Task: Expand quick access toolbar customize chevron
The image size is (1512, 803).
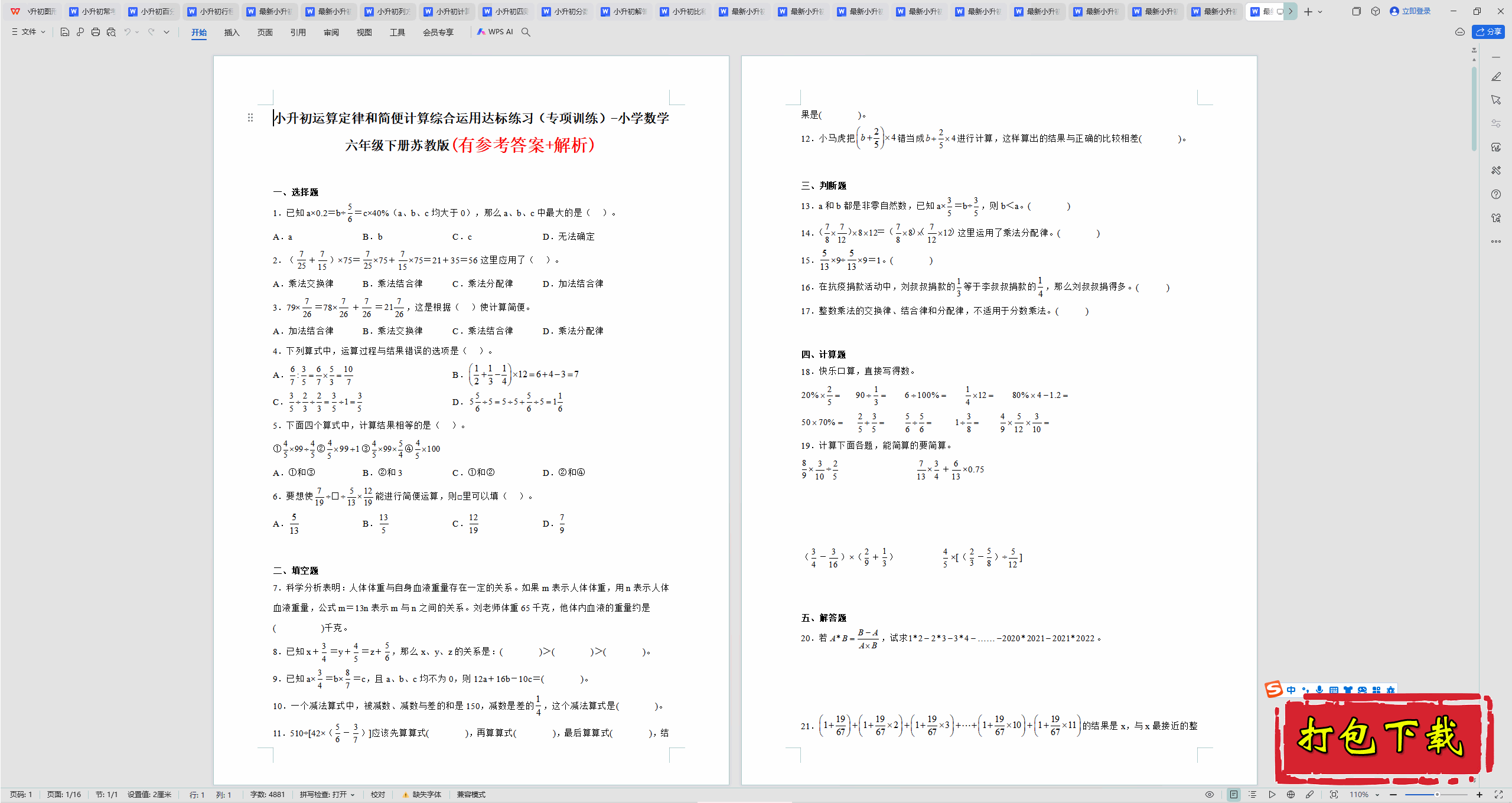Action: click(x=167, y=32)
